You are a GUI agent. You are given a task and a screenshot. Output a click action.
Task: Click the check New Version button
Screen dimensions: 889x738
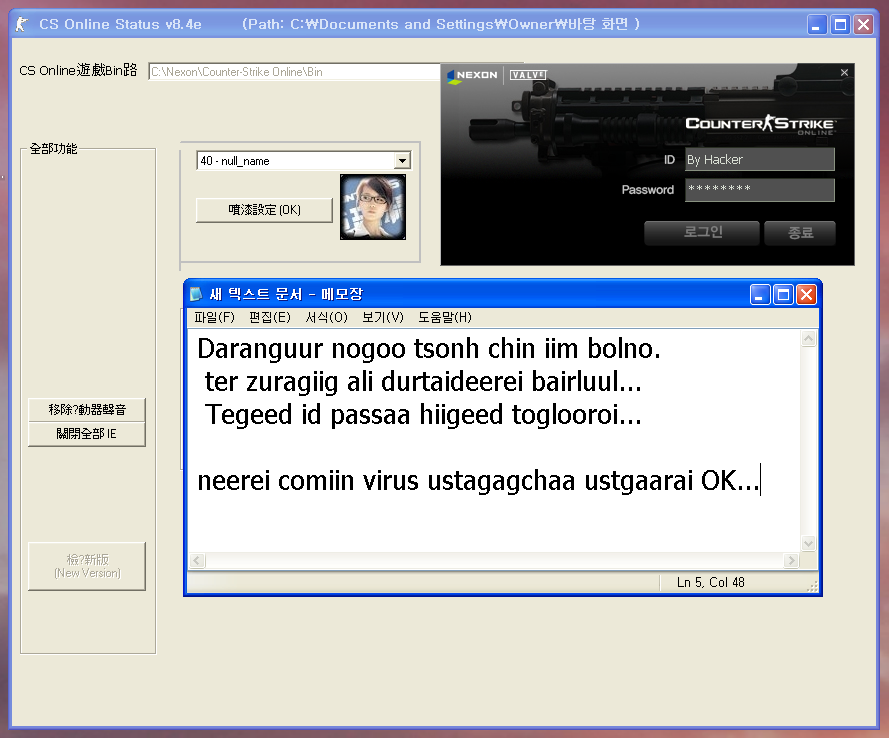[x=87, y=566]
